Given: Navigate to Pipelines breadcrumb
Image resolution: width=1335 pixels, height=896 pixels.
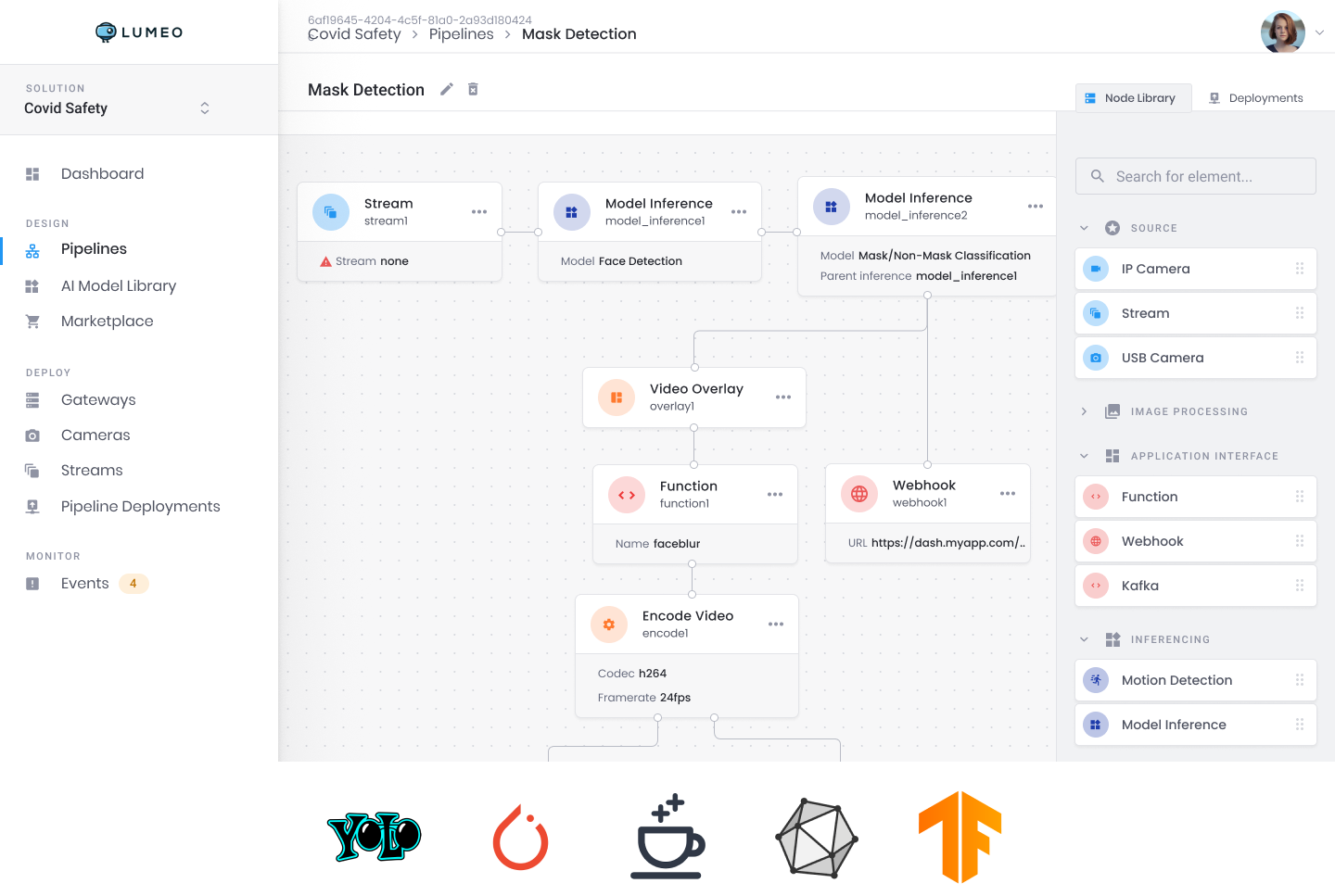Looking at the screenshot, I should [462, 34].
